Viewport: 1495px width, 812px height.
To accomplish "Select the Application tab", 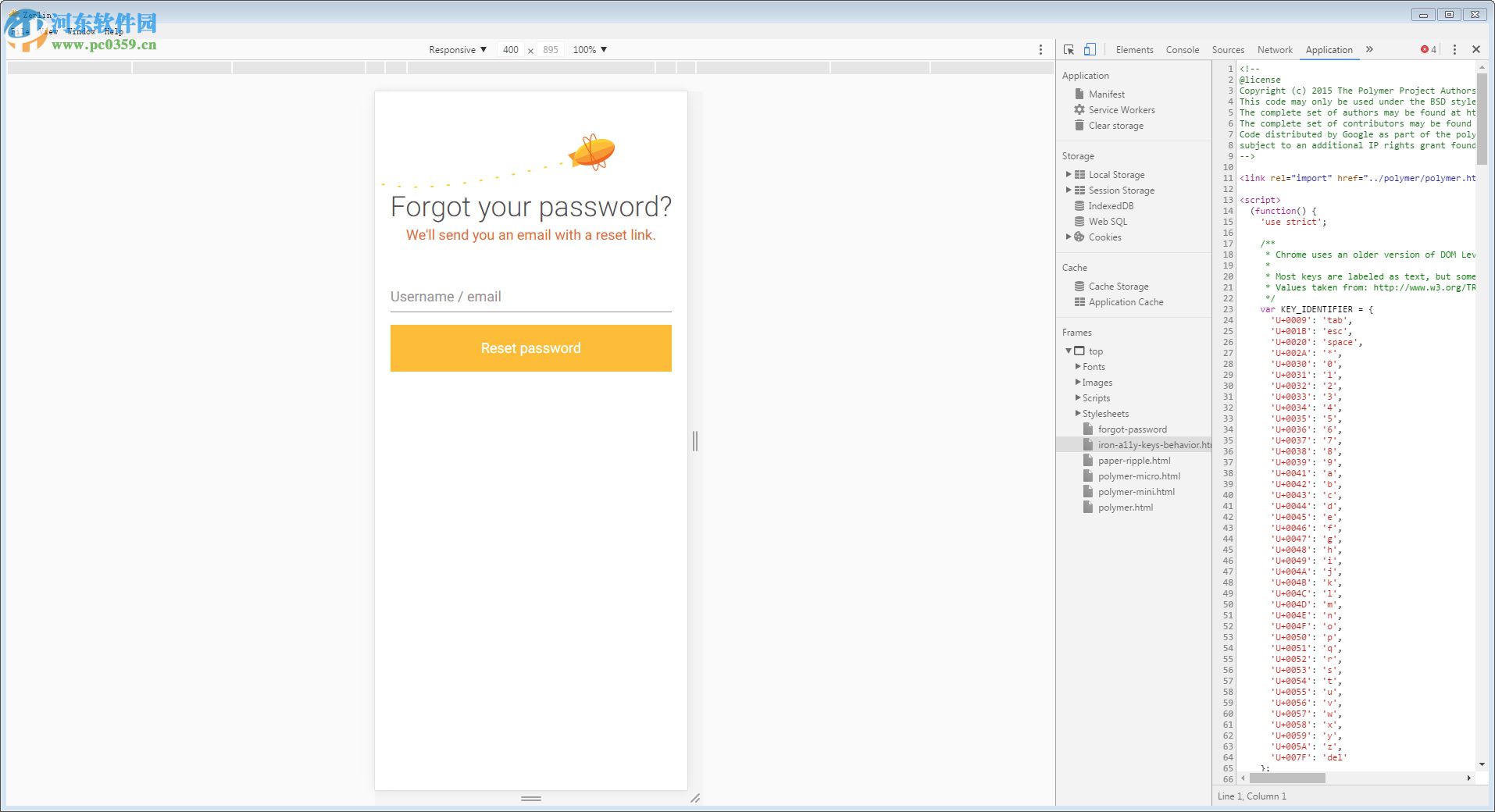I will pos(1329,49).
